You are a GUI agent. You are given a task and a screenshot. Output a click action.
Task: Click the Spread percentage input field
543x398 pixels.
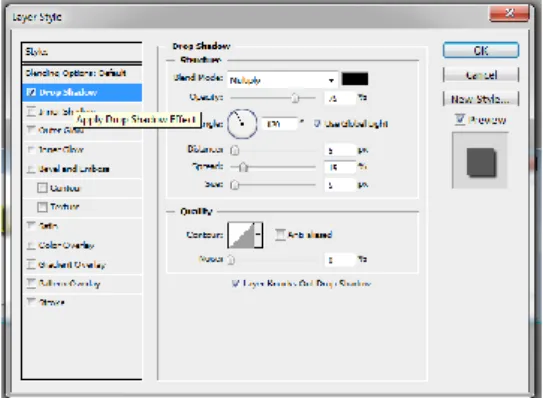point(340,167)
